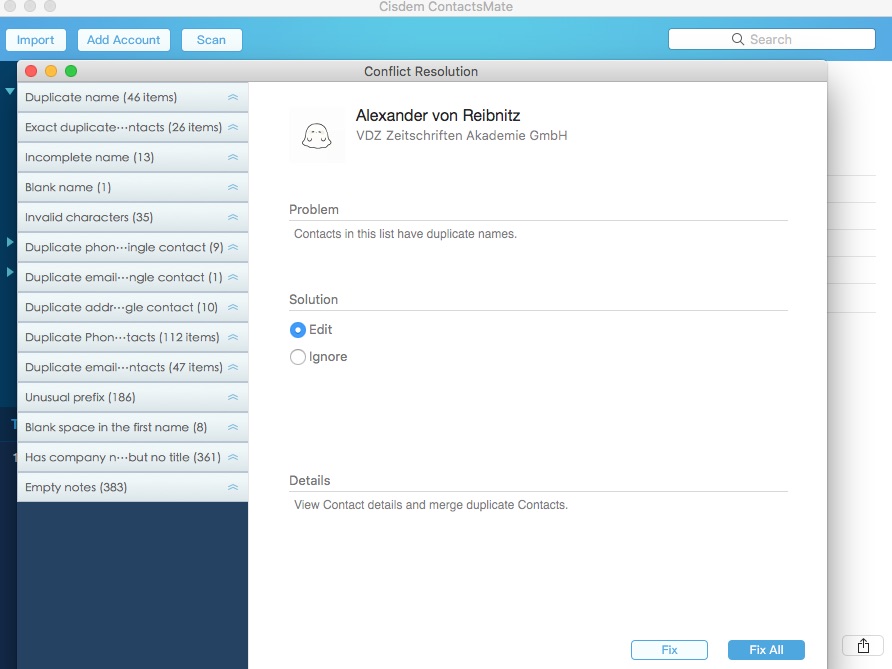The image size is (892, 669).
Task: Click the magnifier icon in search field
Action: (738, 40)
